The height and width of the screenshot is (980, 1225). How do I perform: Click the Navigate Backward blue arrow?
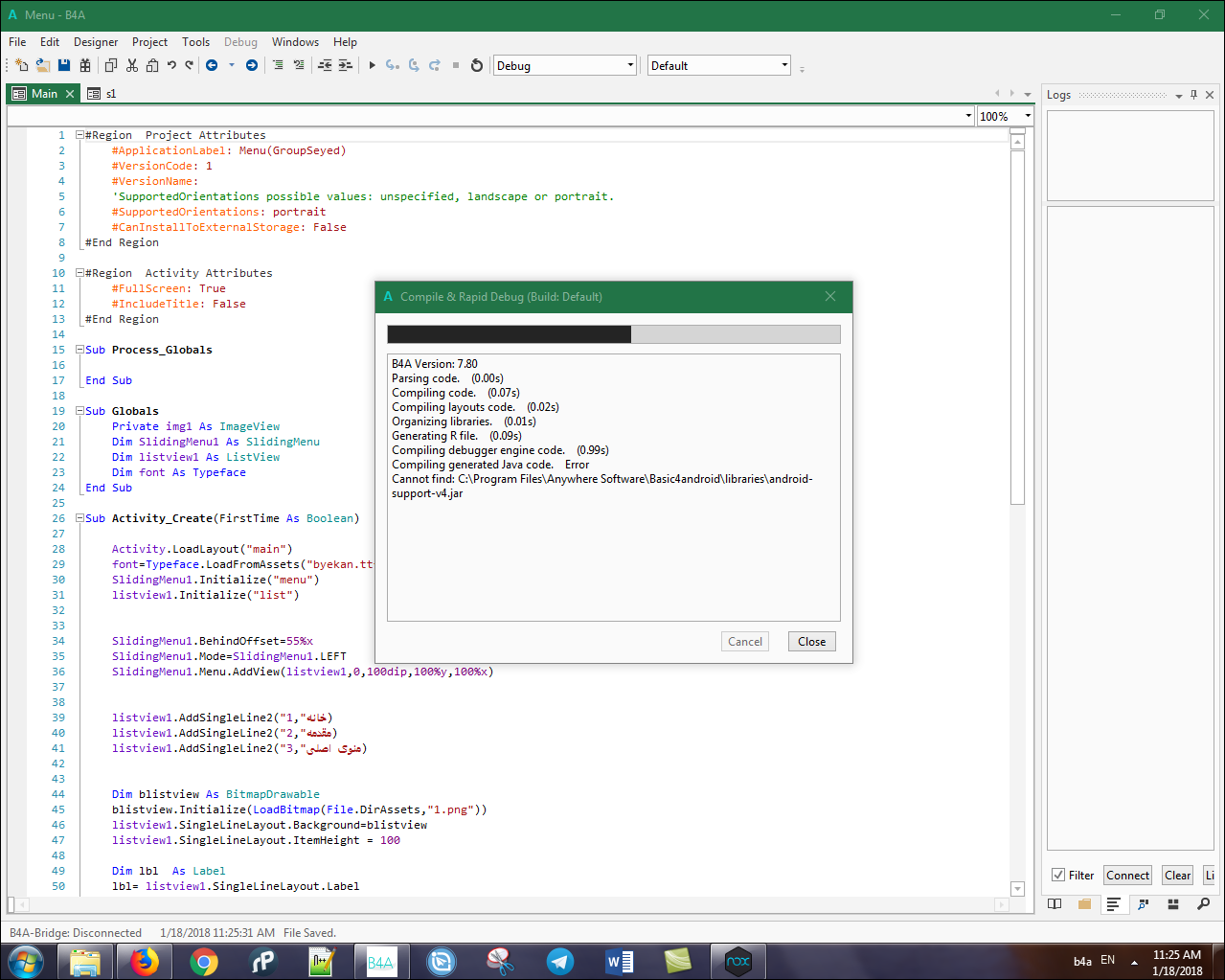click(212, 65)
